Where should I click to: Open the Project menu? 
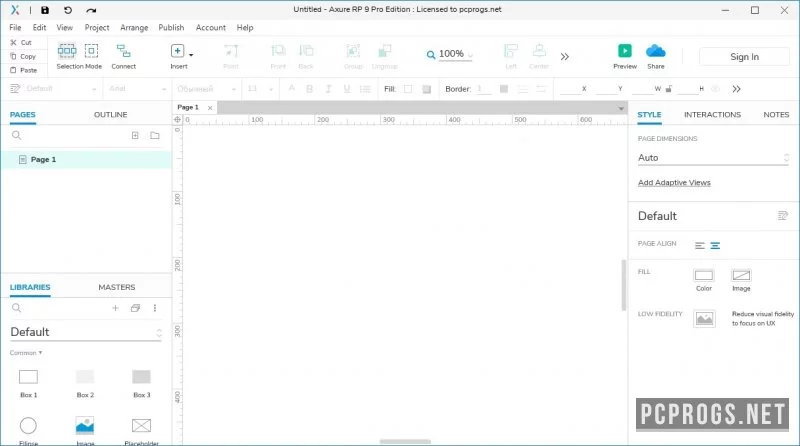[x=97, y=28]
